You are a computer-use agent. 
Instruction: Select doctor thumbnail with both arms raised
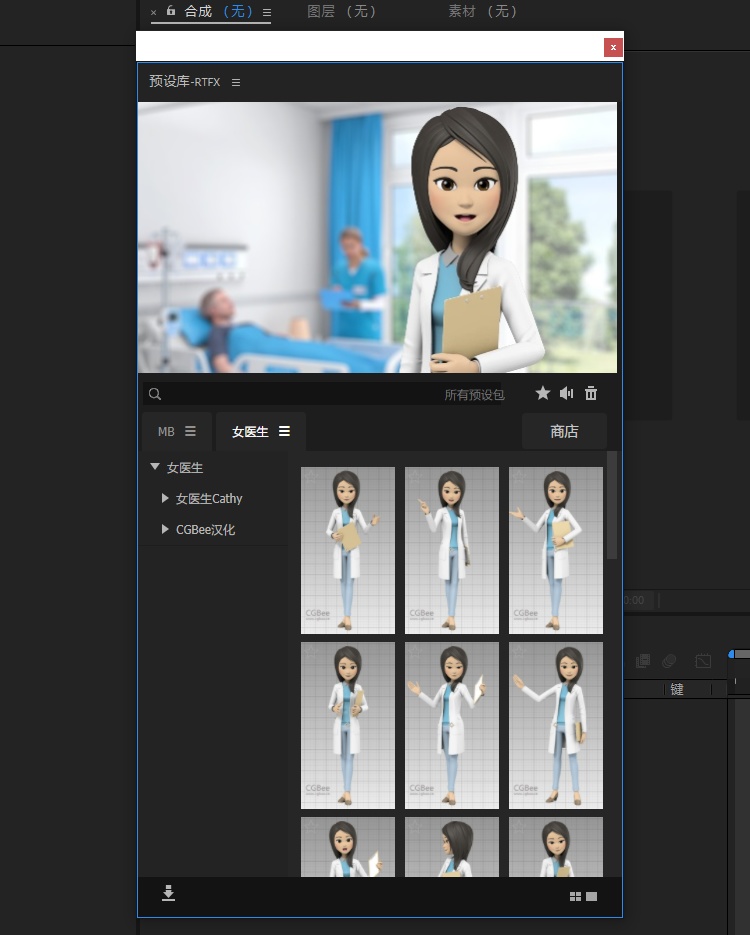pos(451,726)
